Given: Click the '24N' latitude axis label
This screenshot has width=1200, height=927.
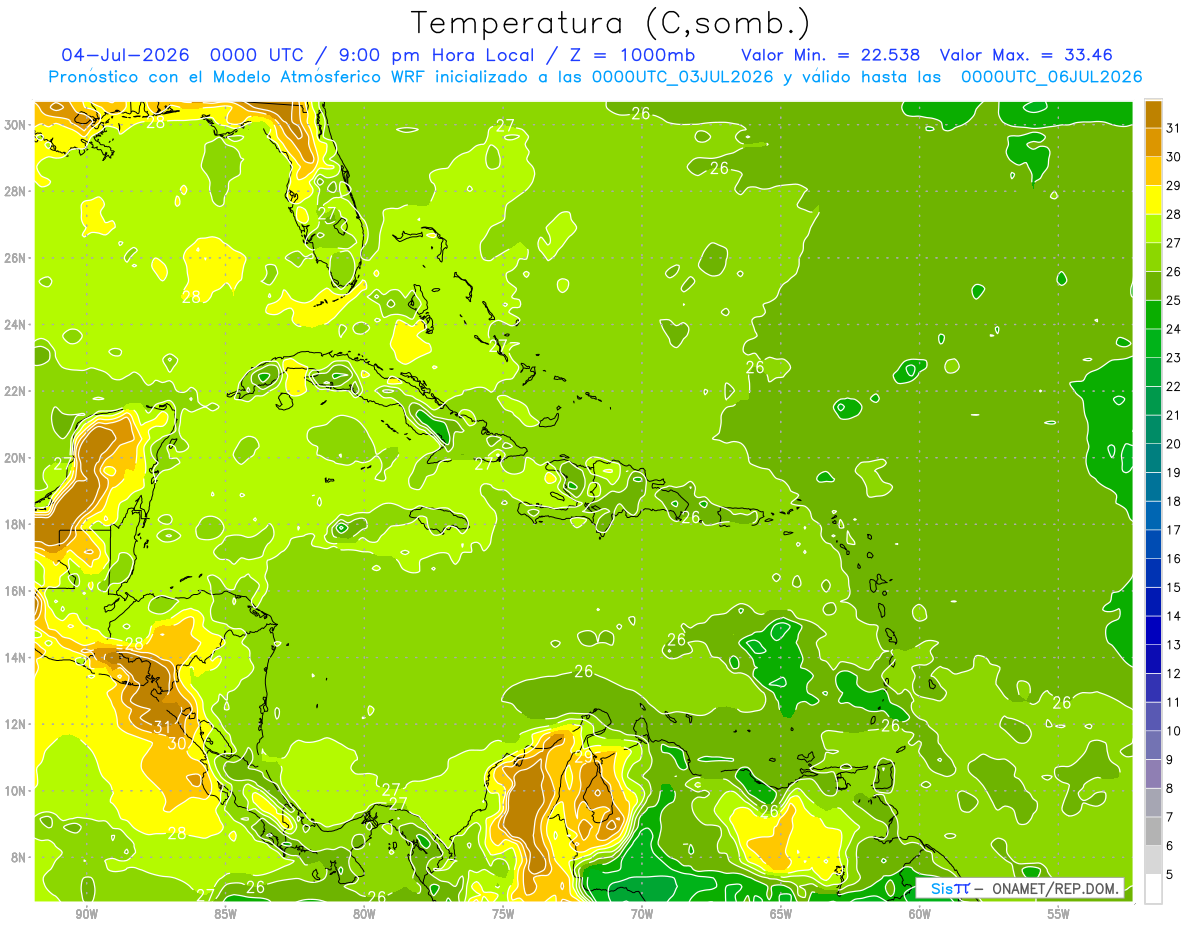Looking at the screenshot, I should coord(15,325).
